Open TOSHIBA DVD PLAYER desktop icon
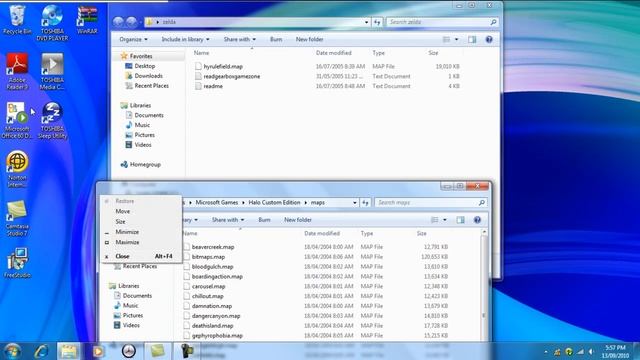The height and width of the screenshot is (360, 640). click(x=52, y=23)
